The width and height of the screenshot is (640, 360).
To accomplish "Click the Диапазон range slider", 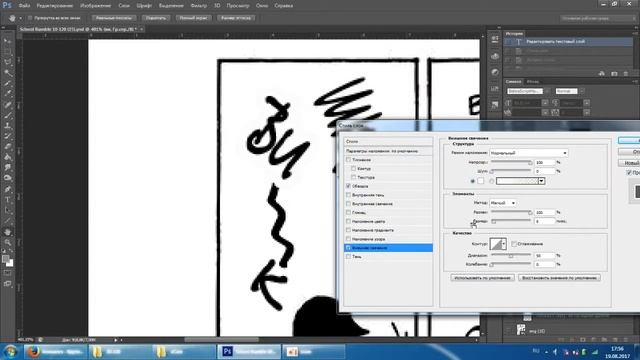I will click(x=511, y=256).
